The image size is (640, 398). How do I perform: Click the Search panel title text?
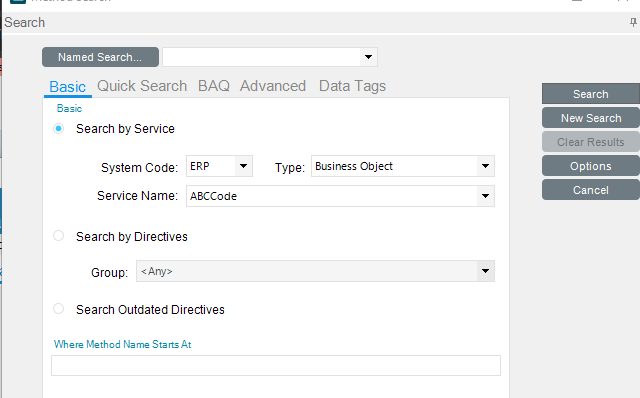point(24,22)
